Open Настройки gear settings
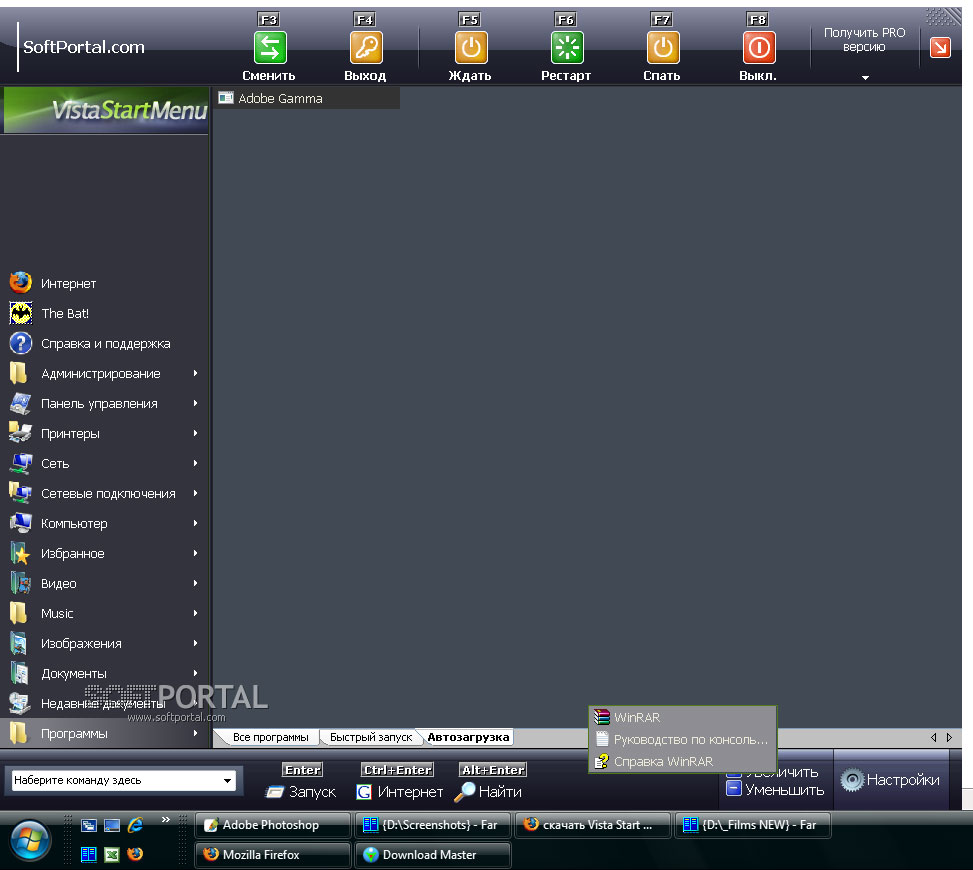 coord(890,780)
